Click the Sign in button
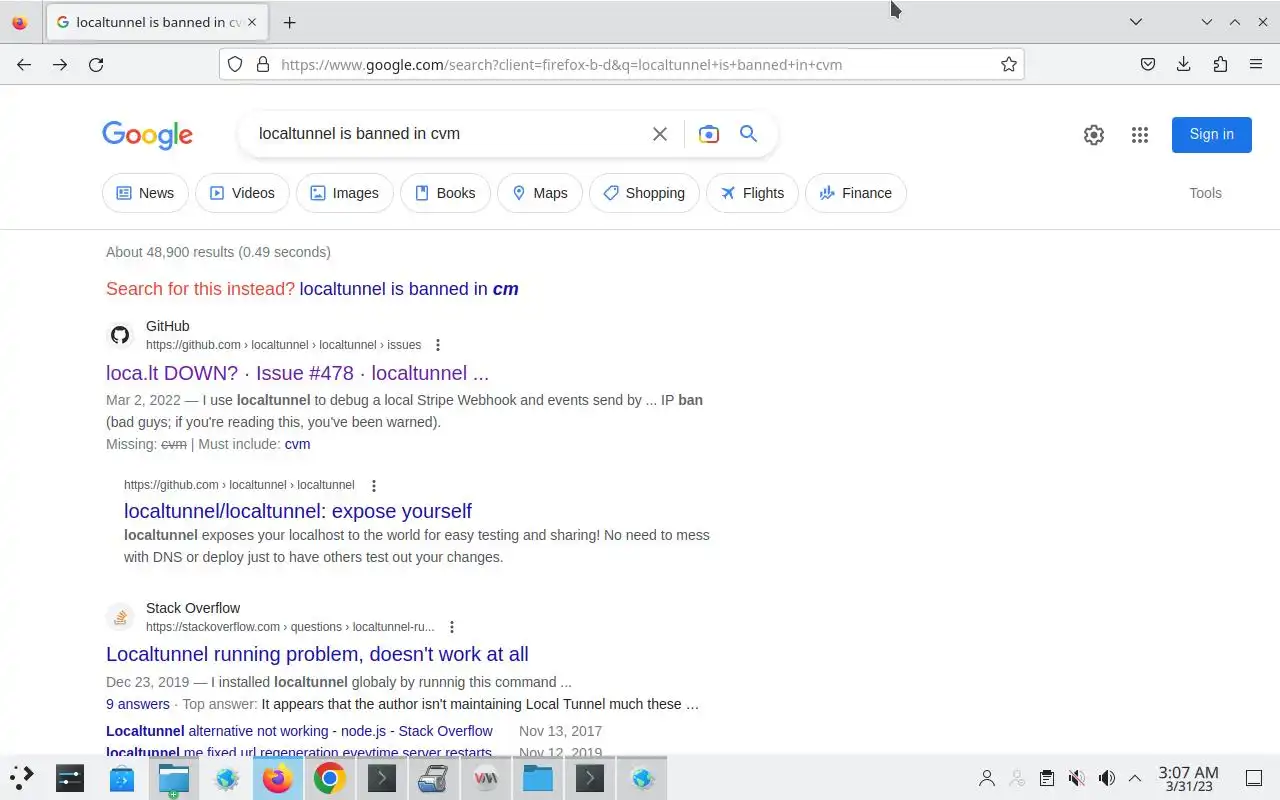This screenshot has width=1280, height=800. tap(1211, 134)
